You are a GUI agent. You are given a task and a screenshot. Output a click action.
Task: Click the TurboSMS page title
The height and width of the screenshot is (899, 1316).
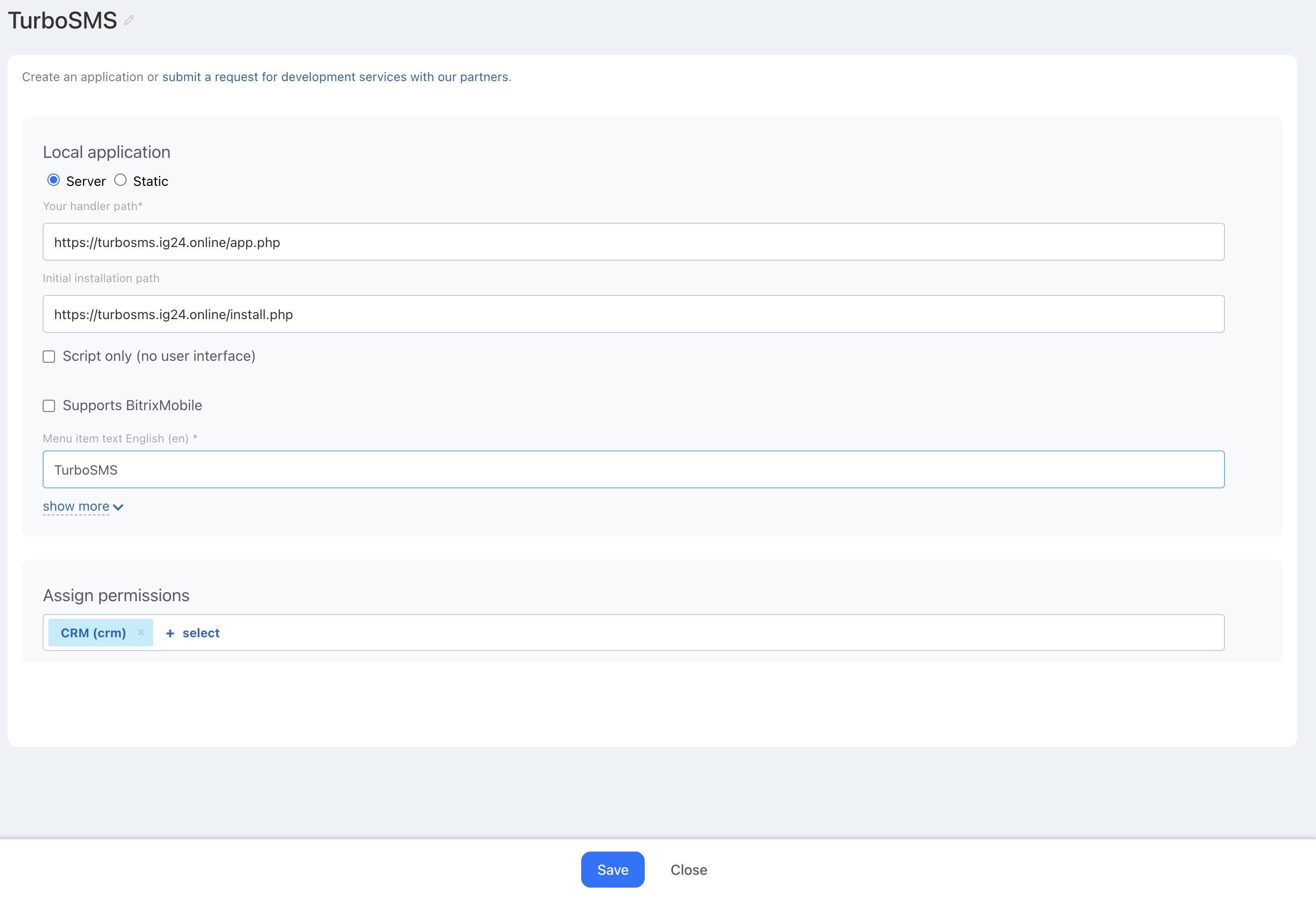coord(62,20)
